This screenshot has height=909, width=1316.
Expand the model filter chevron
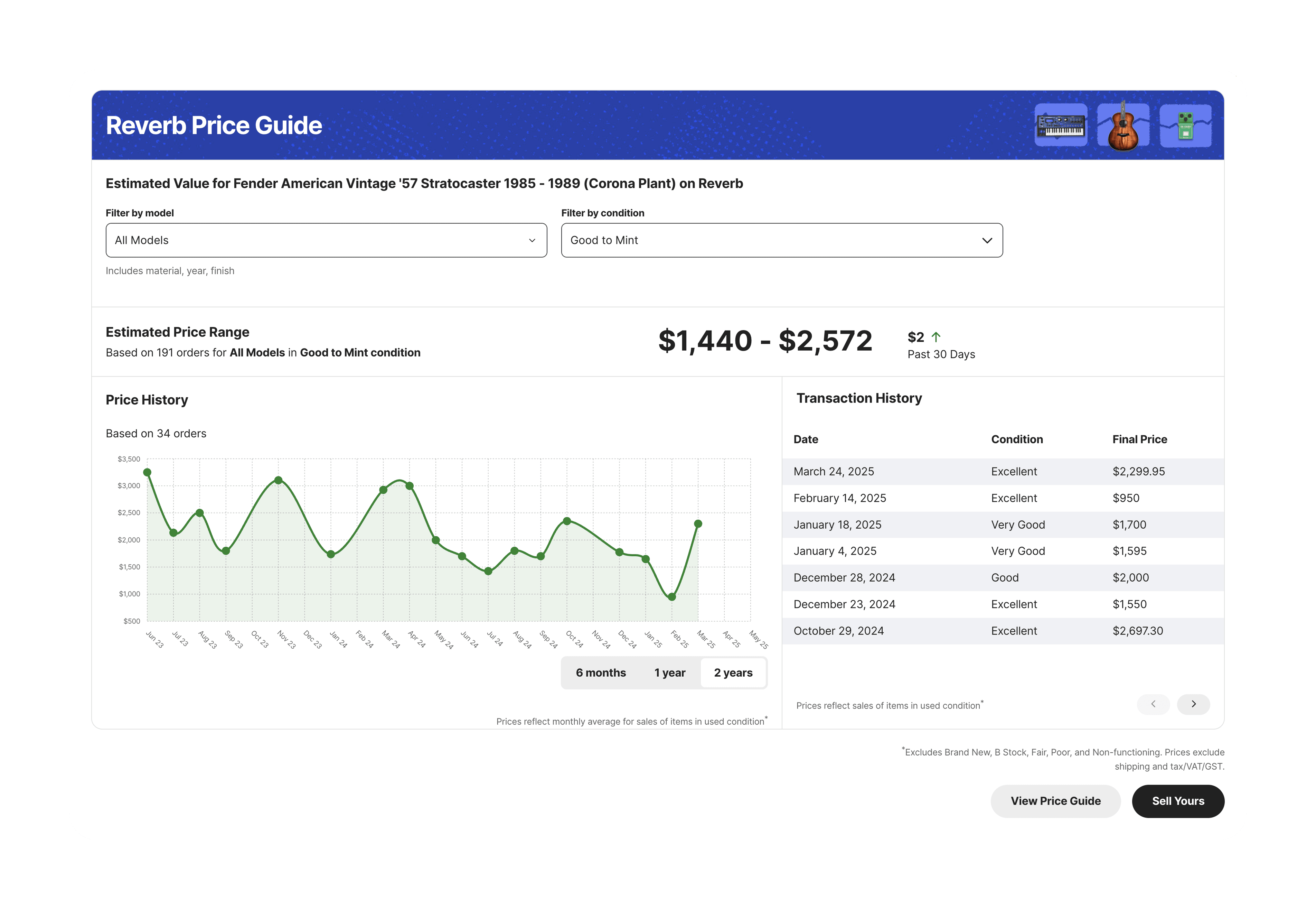(532, 240)
